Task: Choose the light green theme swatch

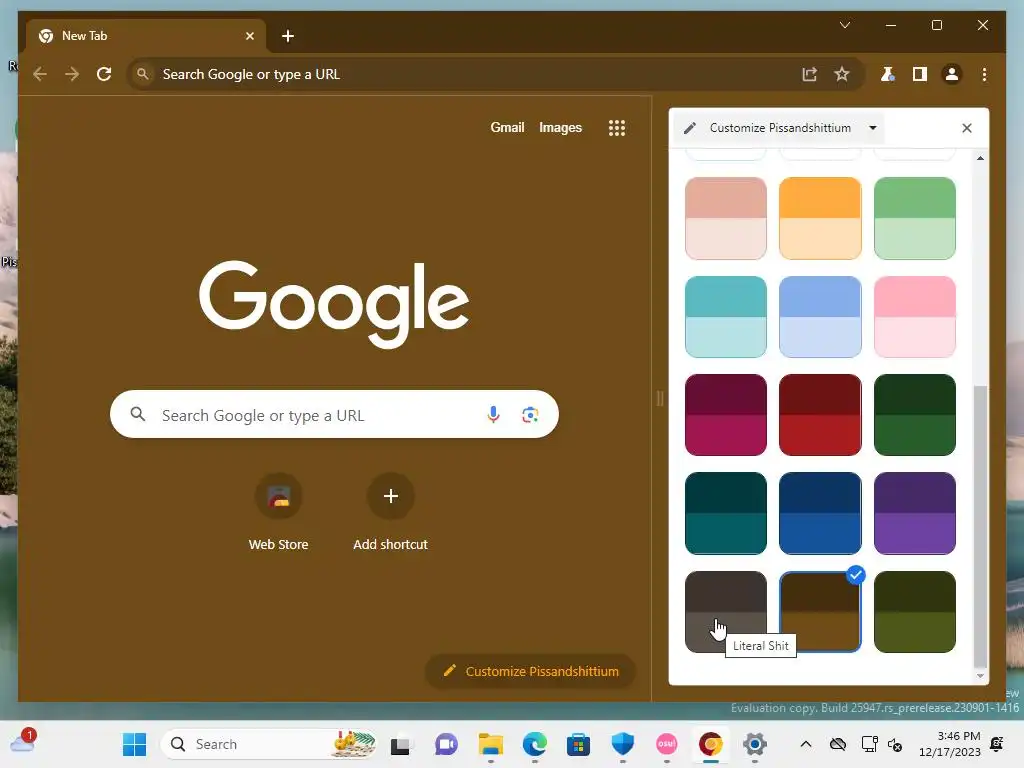Action: (x=915, y=218)
